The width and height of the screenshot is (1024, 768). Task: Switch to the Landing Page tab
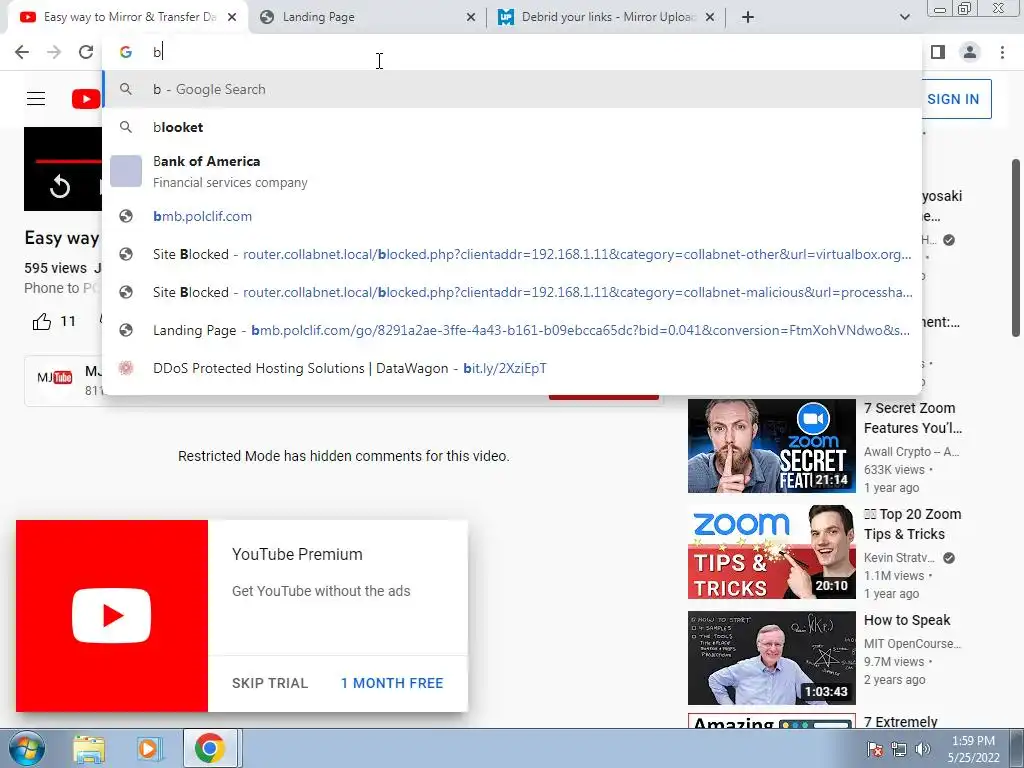pyautogui.click(x=368, y=17)
